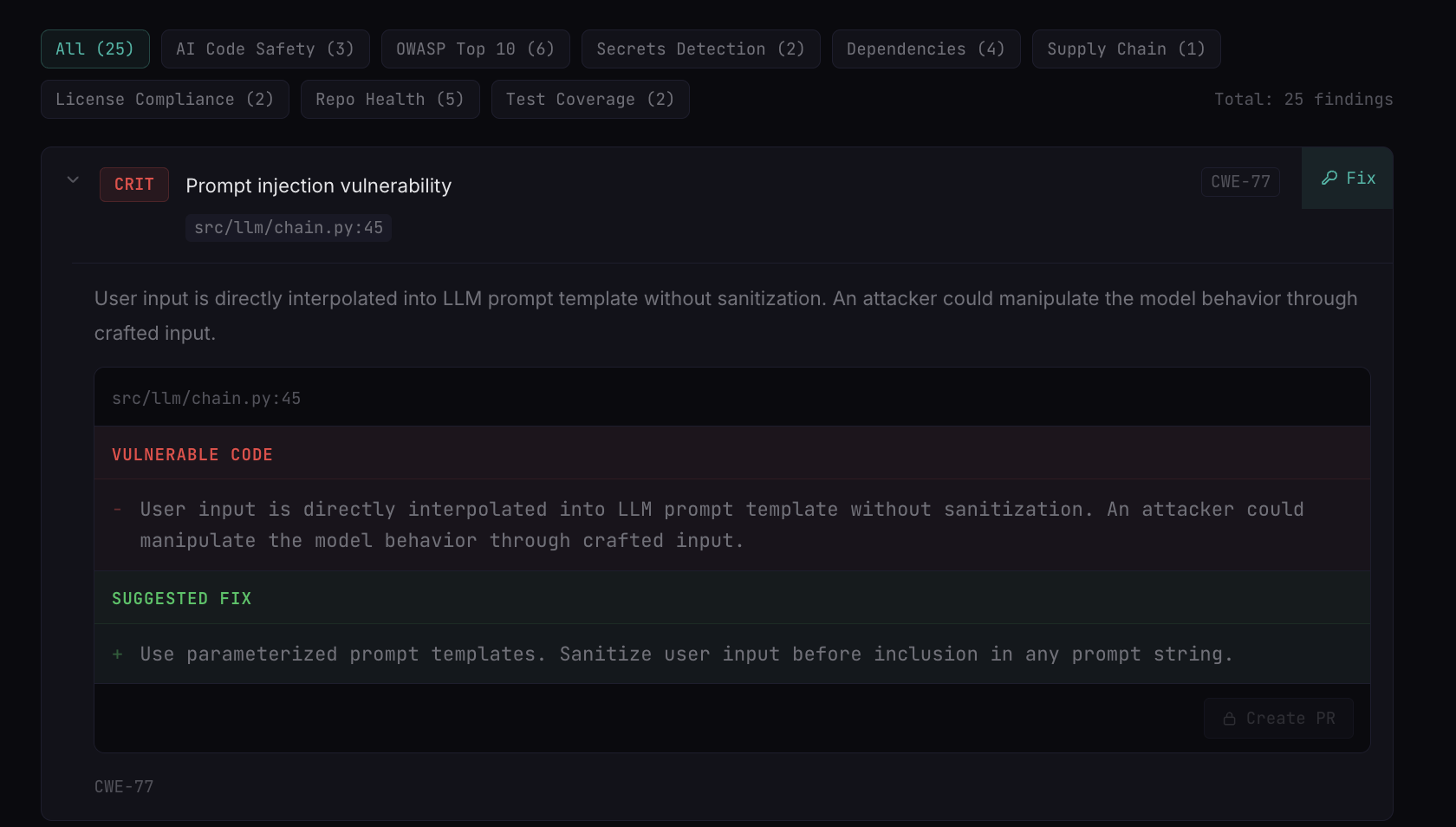Select Dependencies (4) category
This screenshot has height=827, width=1456.
point(926,49)
